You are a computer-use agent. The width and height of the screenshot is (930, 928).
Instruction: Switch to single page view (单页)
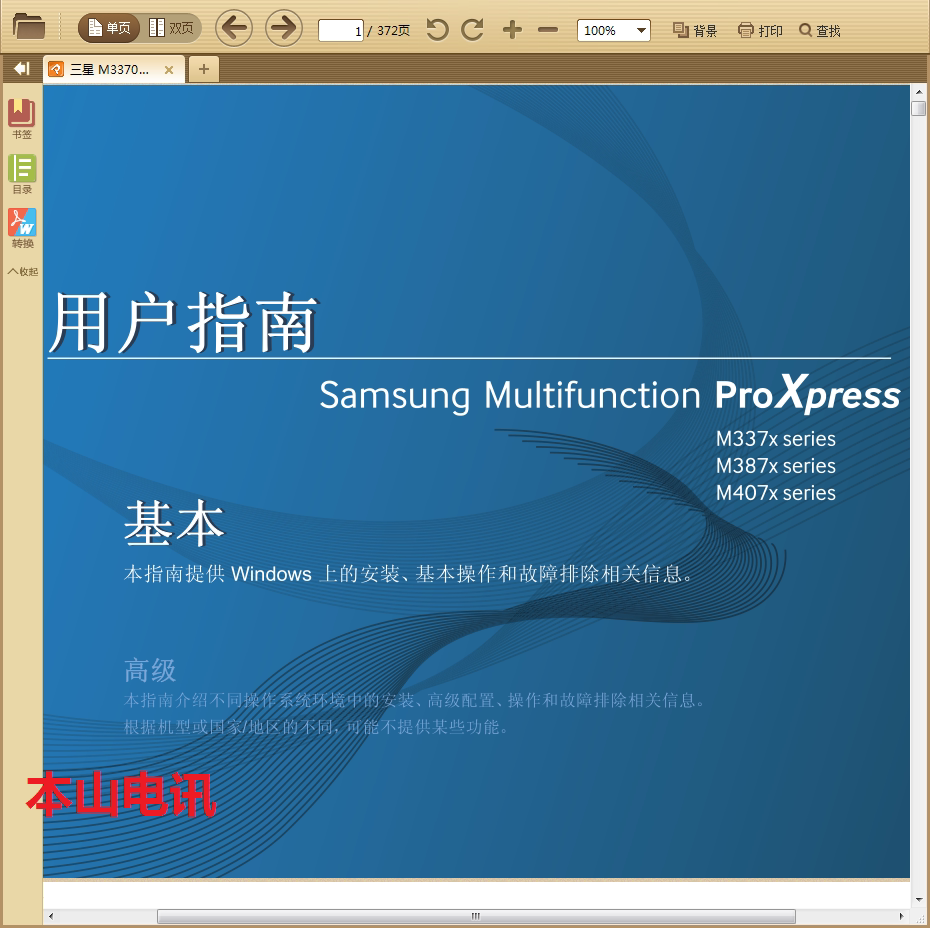pos(109,28)
